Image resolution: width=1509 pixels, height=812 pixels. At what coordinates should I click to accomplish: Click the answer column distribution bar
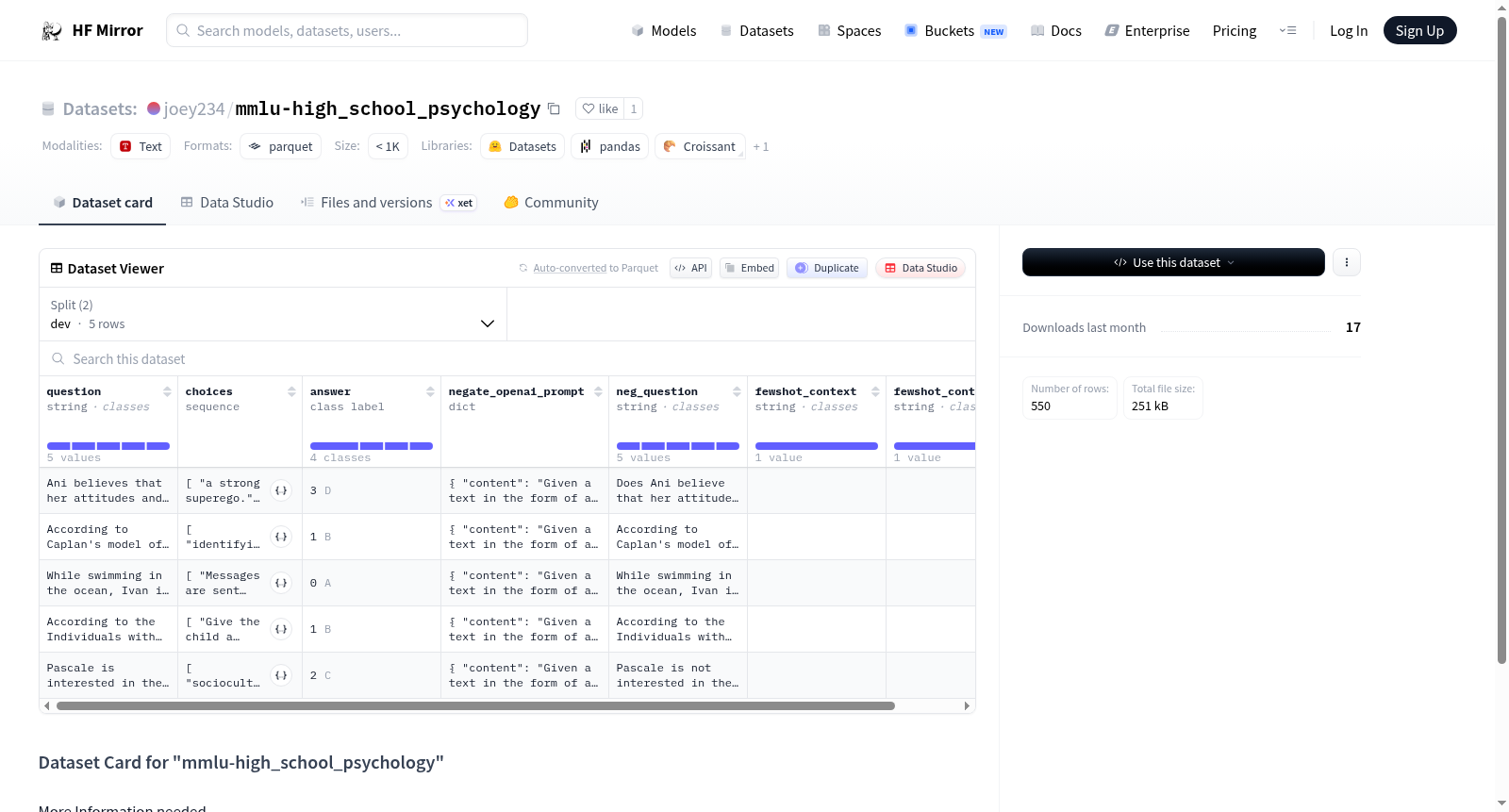372,446
